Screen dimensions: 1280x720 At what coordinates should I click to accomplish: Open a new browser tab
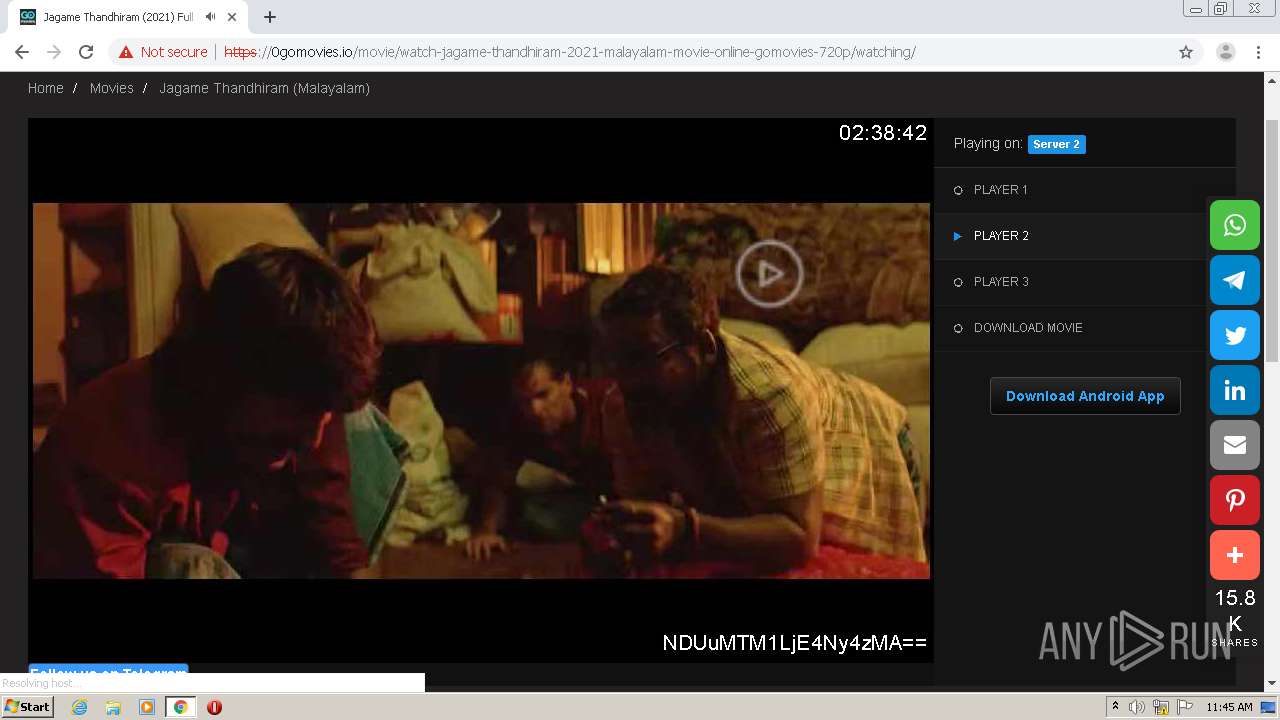click(270, 17)
